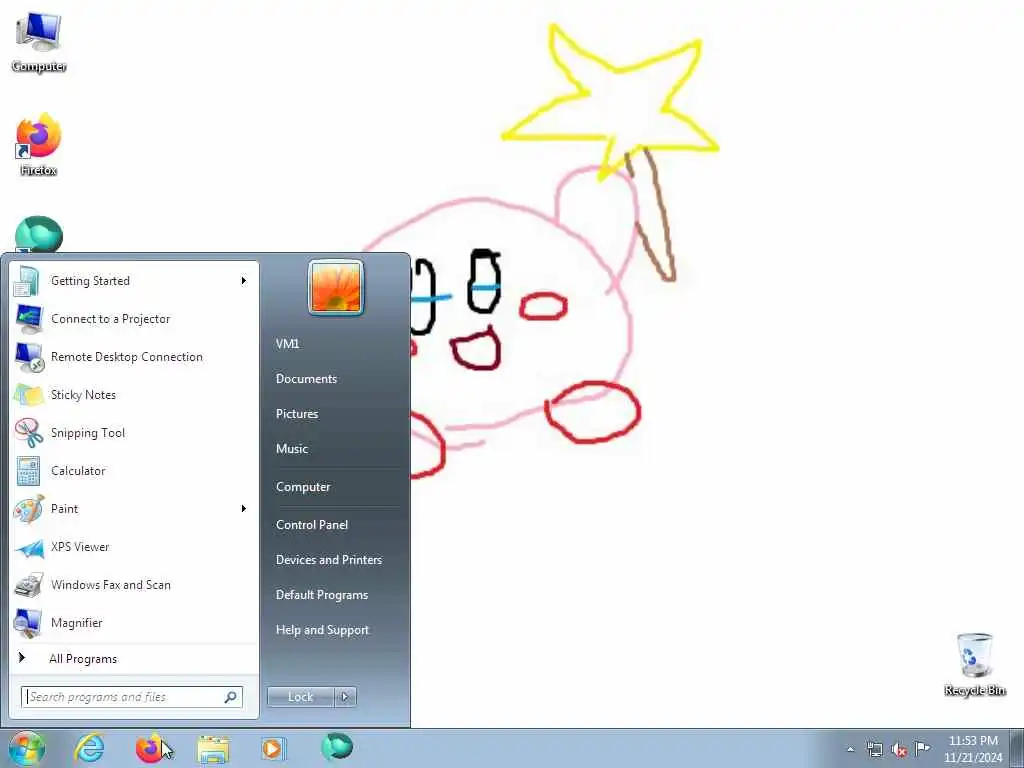Open Help and Support

click(322, 630)
